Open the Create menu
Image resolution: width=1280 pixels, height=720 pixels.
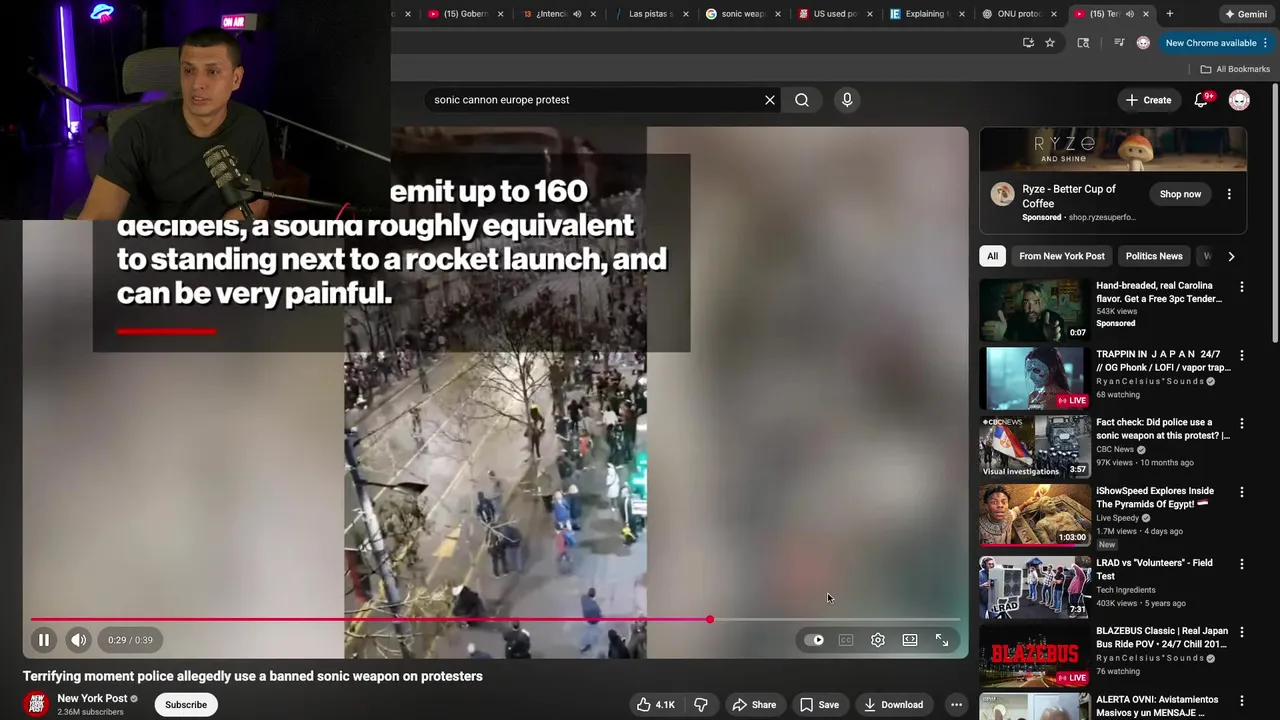tap(1148, 100)
